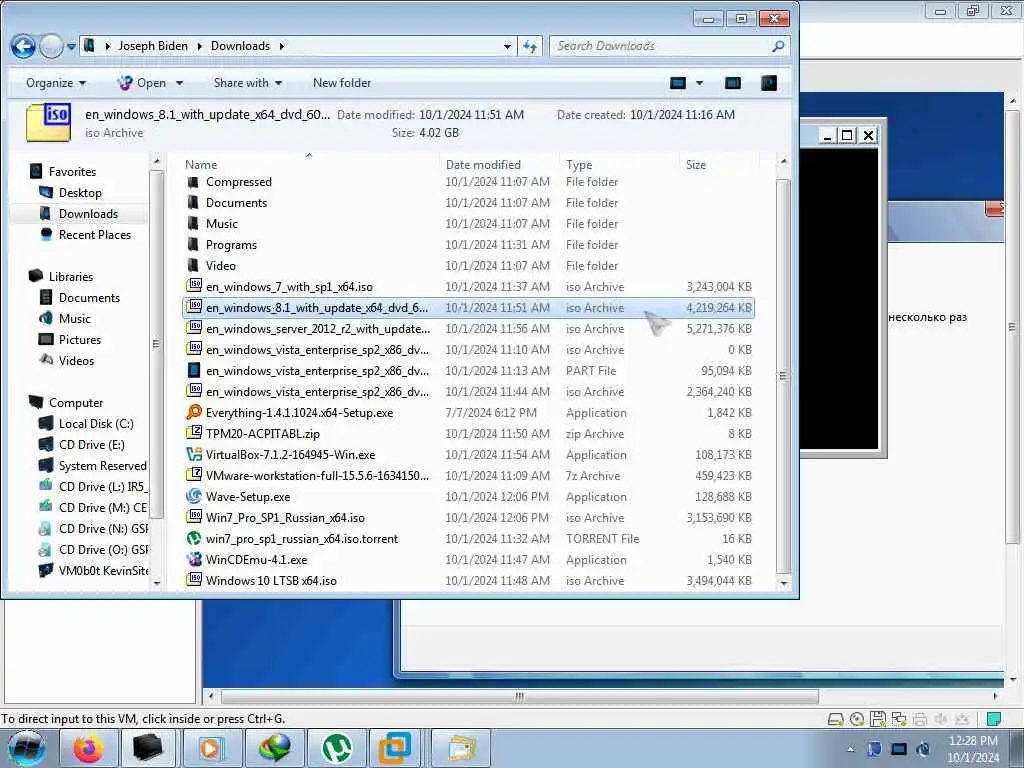This screenshot has height=768, width=1024.
Task: Select the Video folder
Action: [x=220, y=266]
